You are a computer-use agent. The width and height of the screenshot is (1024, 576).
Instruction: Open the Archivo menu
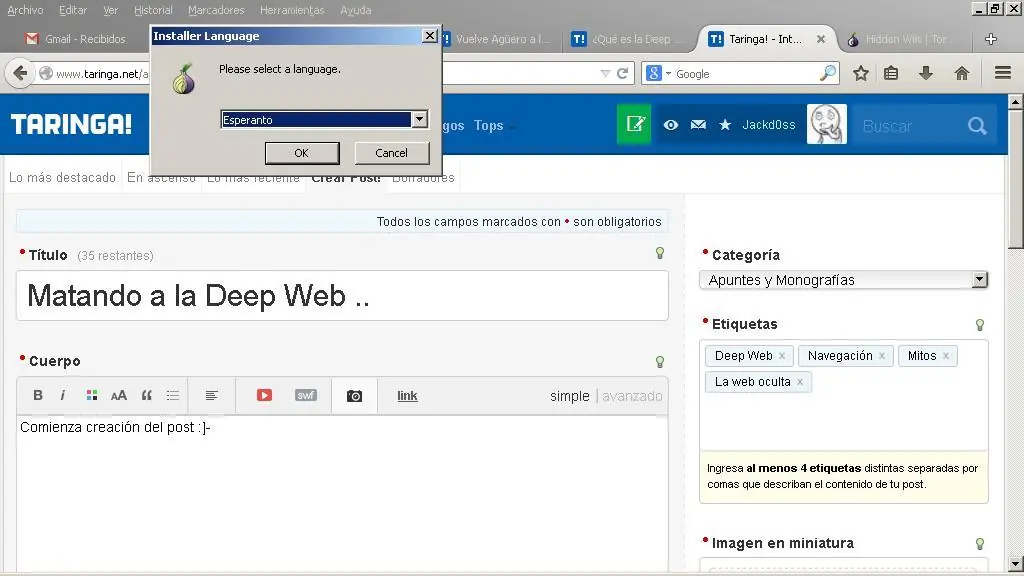25,10
